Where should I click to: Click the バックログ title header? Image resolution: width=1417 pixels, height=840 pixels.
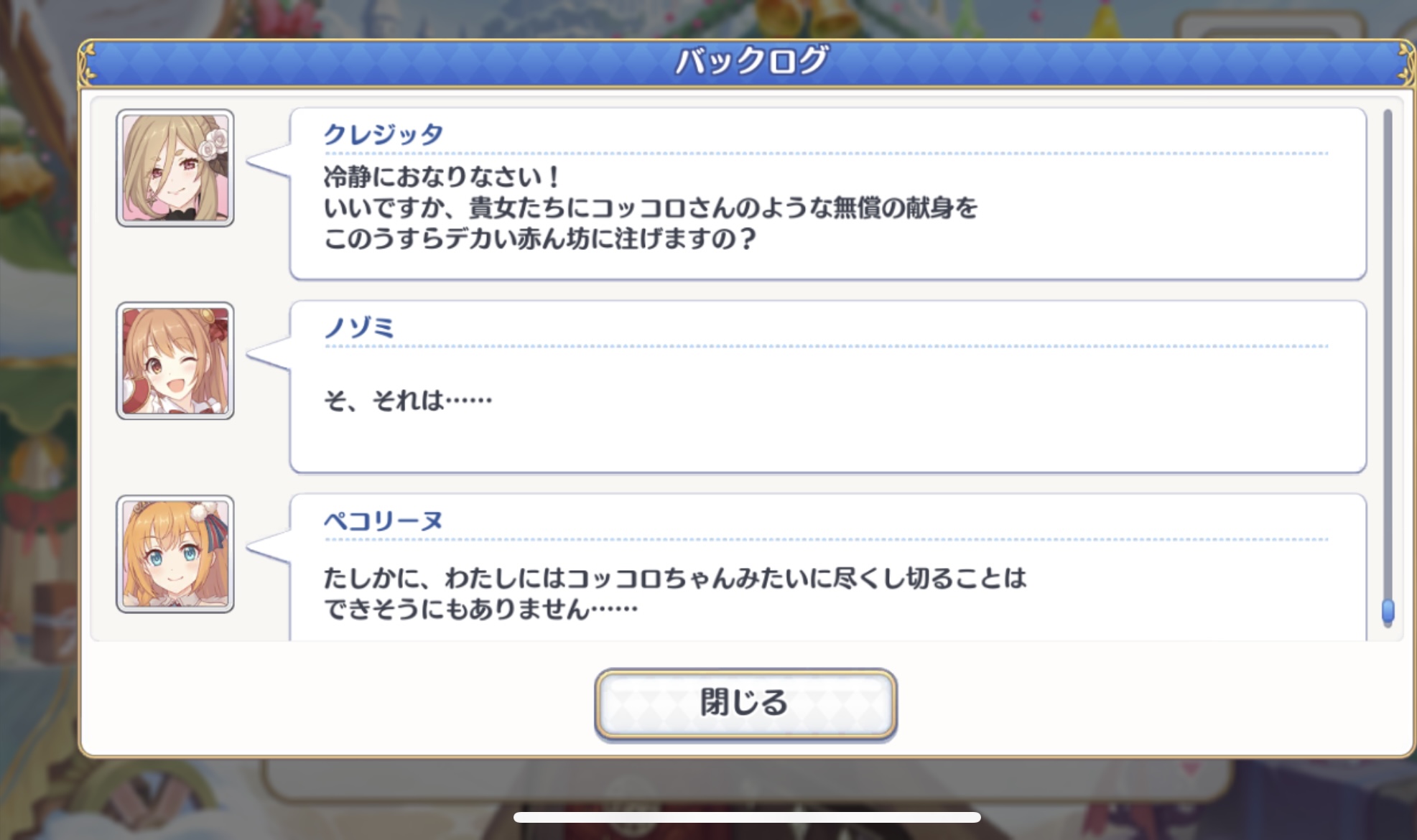751,61
